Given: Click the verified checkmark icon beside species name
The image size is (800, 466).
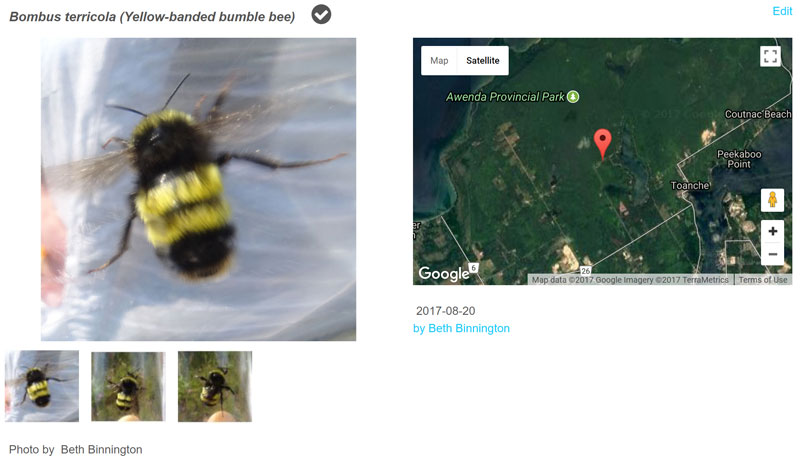Looking at the screenshot, I should point(321,14).
